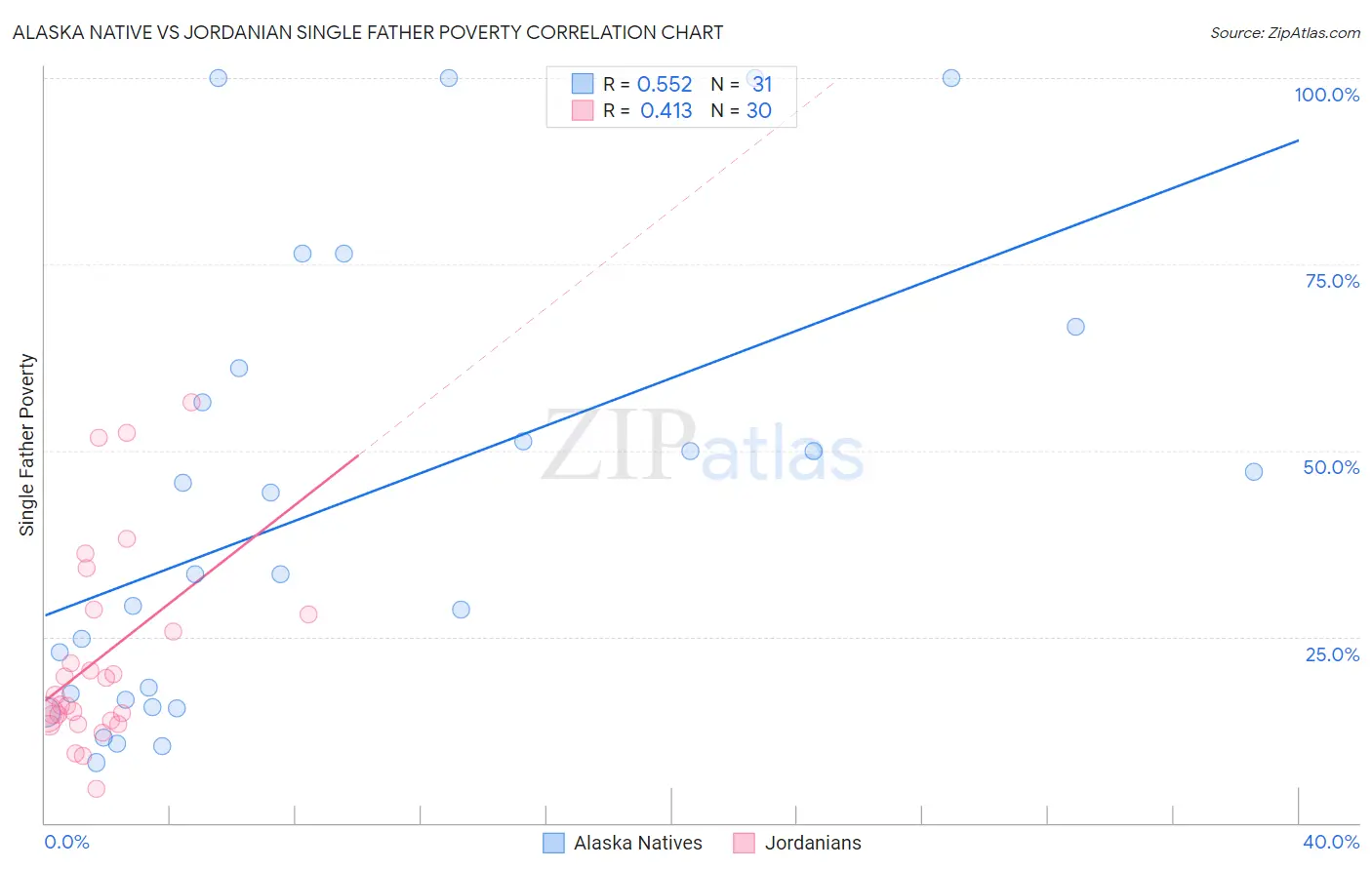Open the ZipAtlas.com source link
The width and height of the screenshot is (1372, 870).
tap(1285, 32)
